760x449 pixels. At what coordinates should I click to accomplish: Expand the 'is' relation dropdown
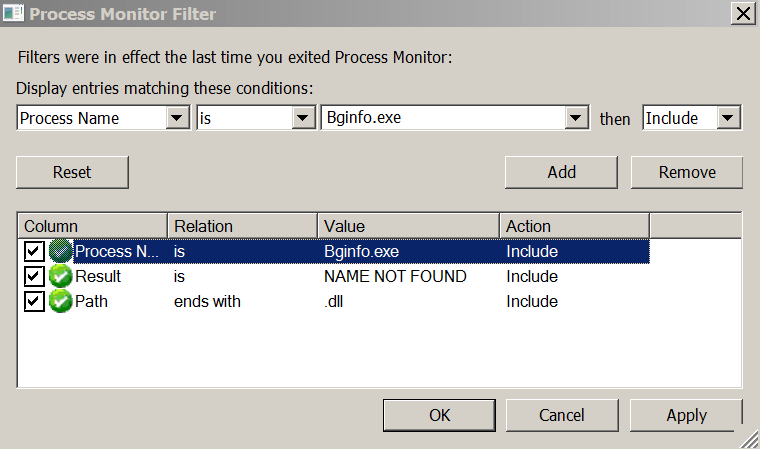click(304, 118)
